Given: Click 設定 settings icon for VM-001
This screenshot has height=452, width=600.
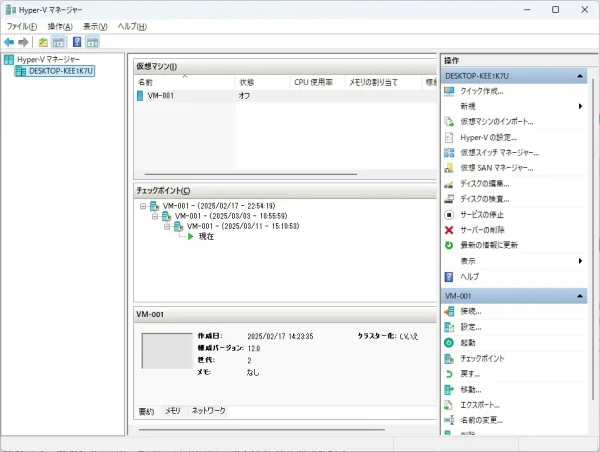Looking at the screenshot, I should [x=449, y=327].
